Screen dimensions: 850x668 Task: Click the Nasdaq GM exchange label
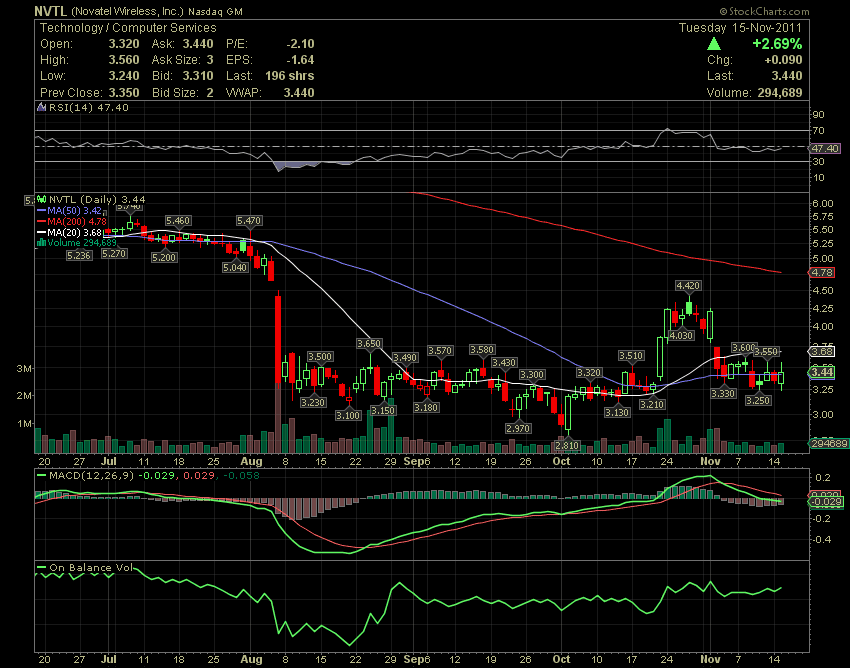pyautogui.click(x=215, y=11)
